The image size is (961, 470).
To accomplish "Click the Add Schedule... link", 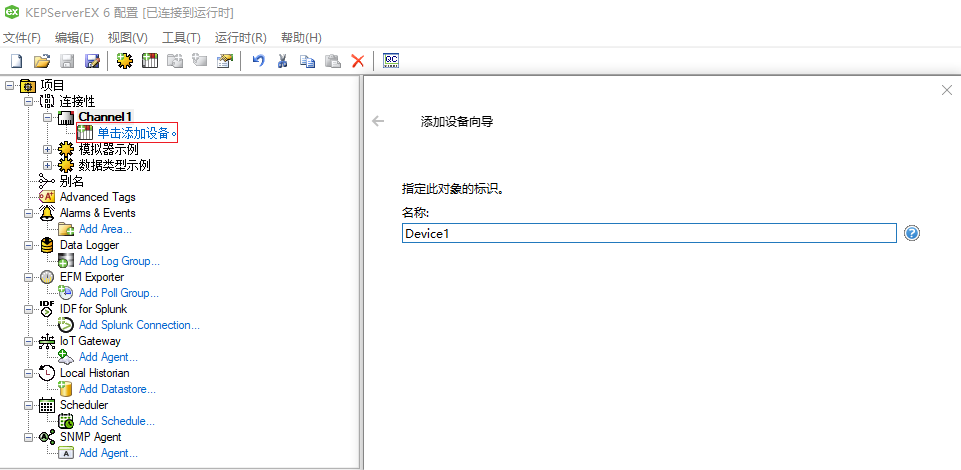I will click(x=116, y=421).
